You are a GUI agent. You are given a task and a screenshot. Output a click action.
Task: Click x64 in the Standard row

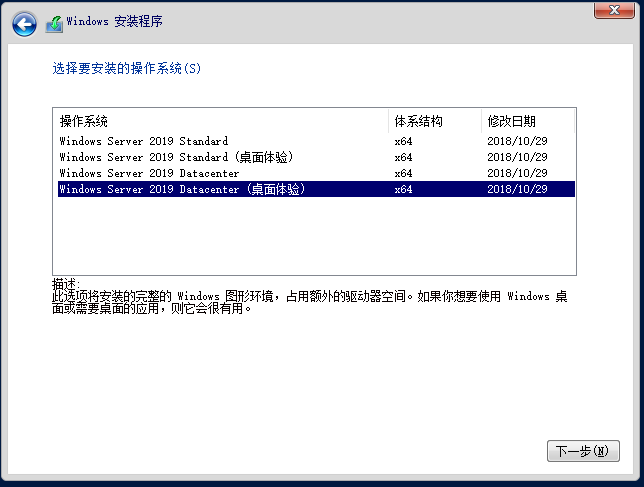403,141
